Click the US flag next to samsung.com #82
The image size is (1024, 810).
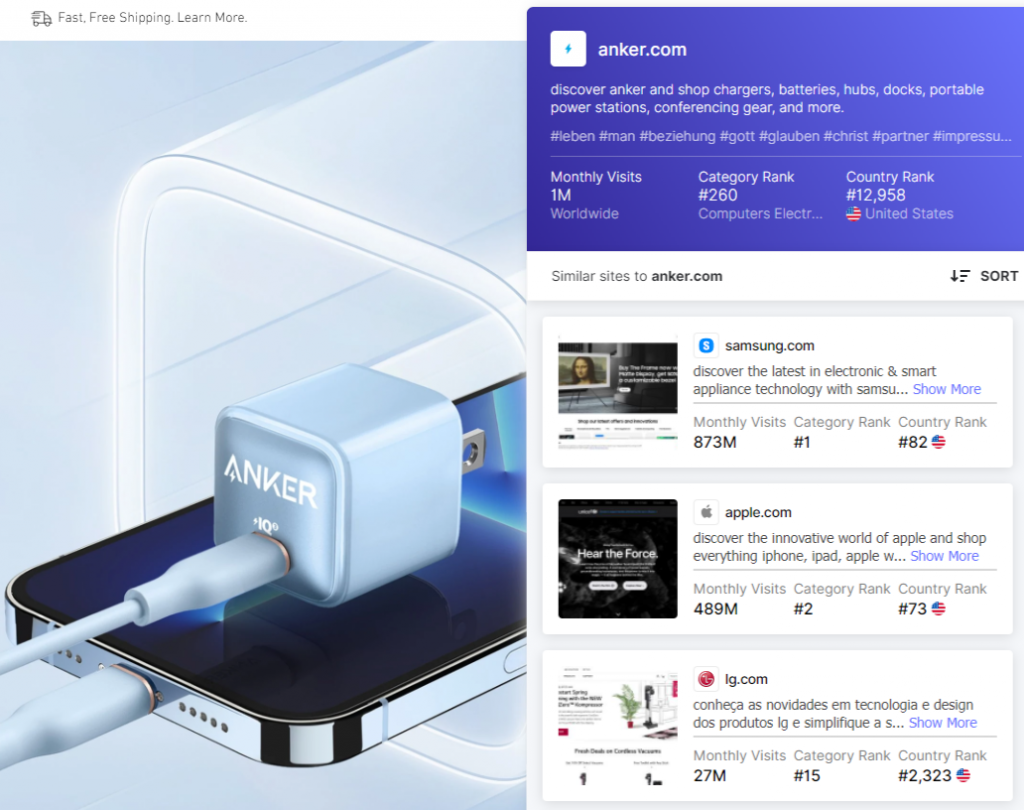coord(938,442)
